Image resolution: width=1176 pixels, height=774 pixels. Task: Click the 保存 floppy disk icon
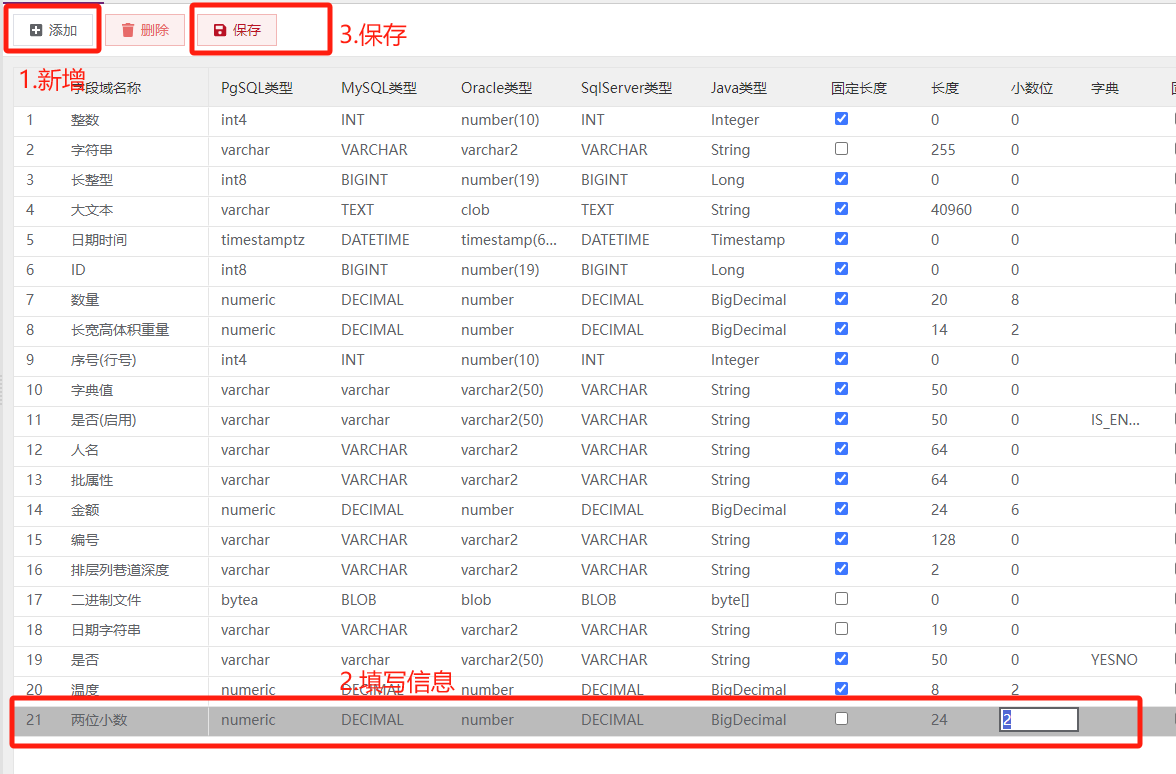220,30
